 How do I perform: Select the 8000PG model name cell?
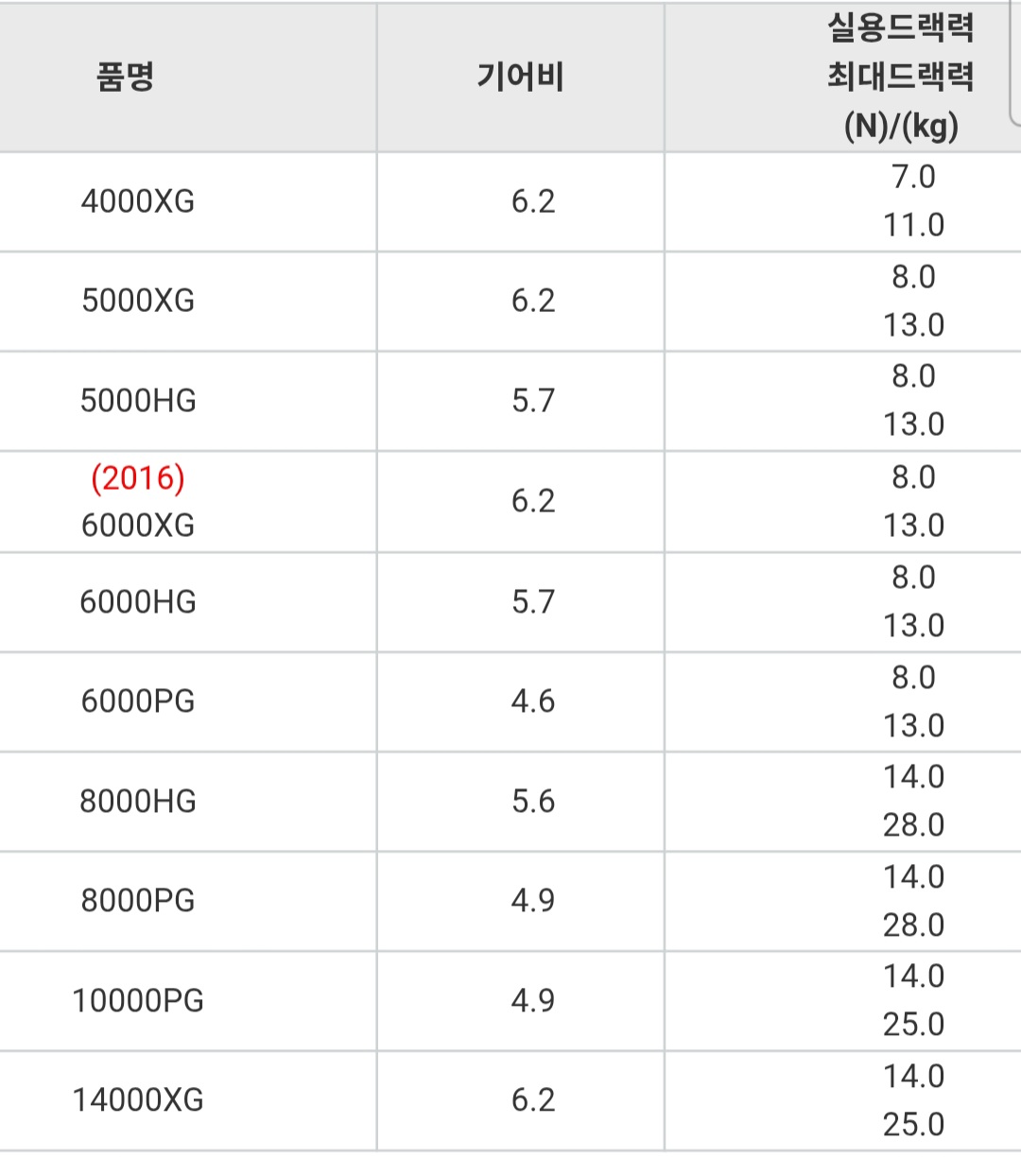coord(138,901)
